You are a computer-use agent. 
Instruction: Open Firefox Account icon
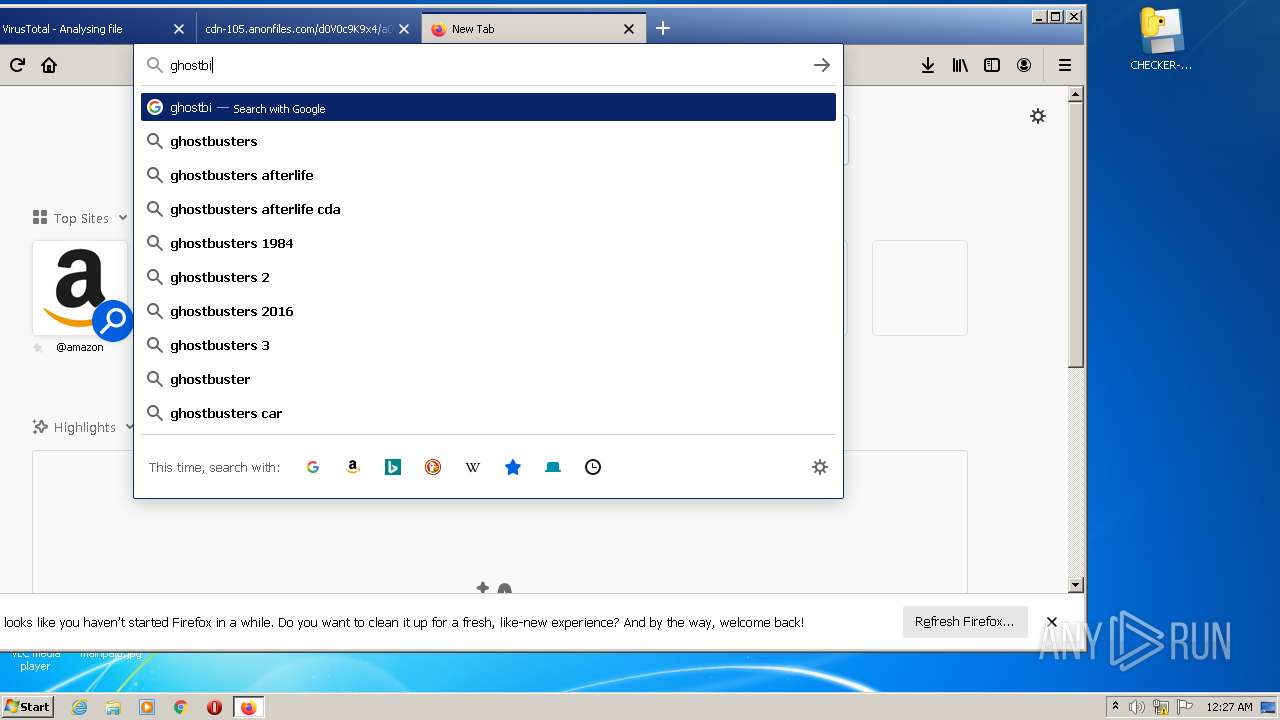[1024, 65]
